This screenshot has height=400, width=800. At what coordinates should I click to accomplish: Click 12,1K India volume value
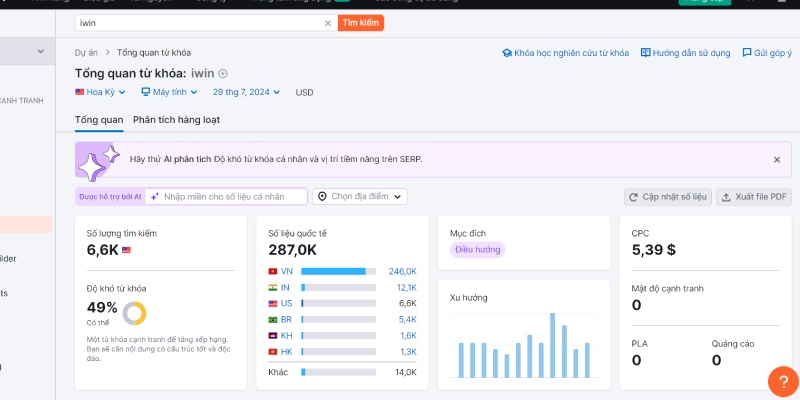407,288
